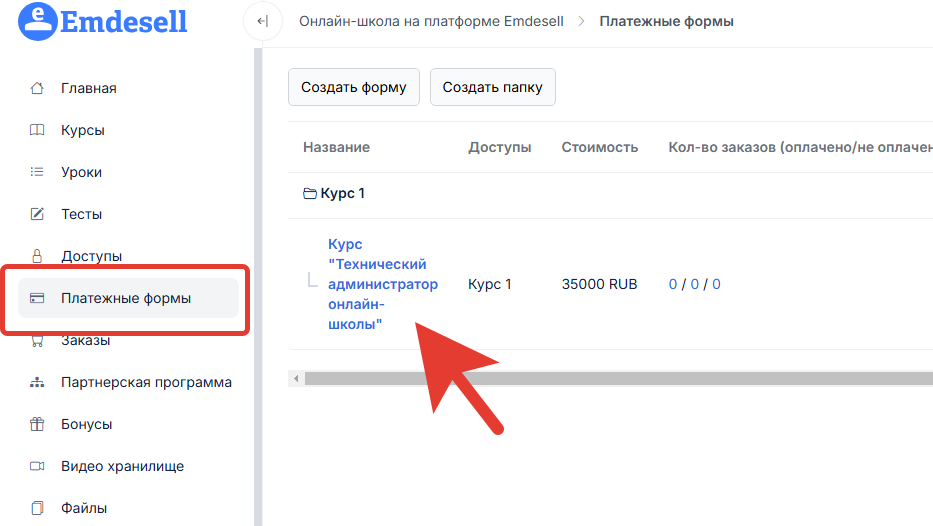
Task: Click the Создать форму button
Action: point(354,87)
